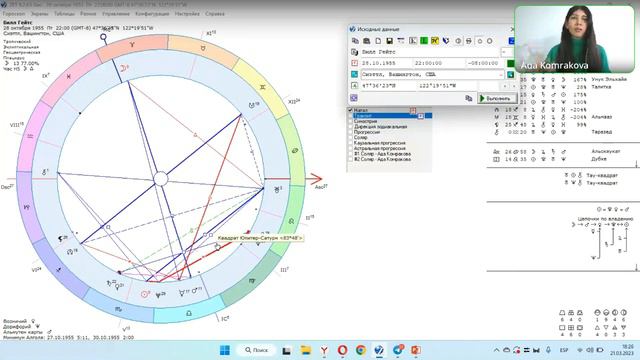Open Google Chrome from the taskbar
640x360 pixels.
[361, 350]
